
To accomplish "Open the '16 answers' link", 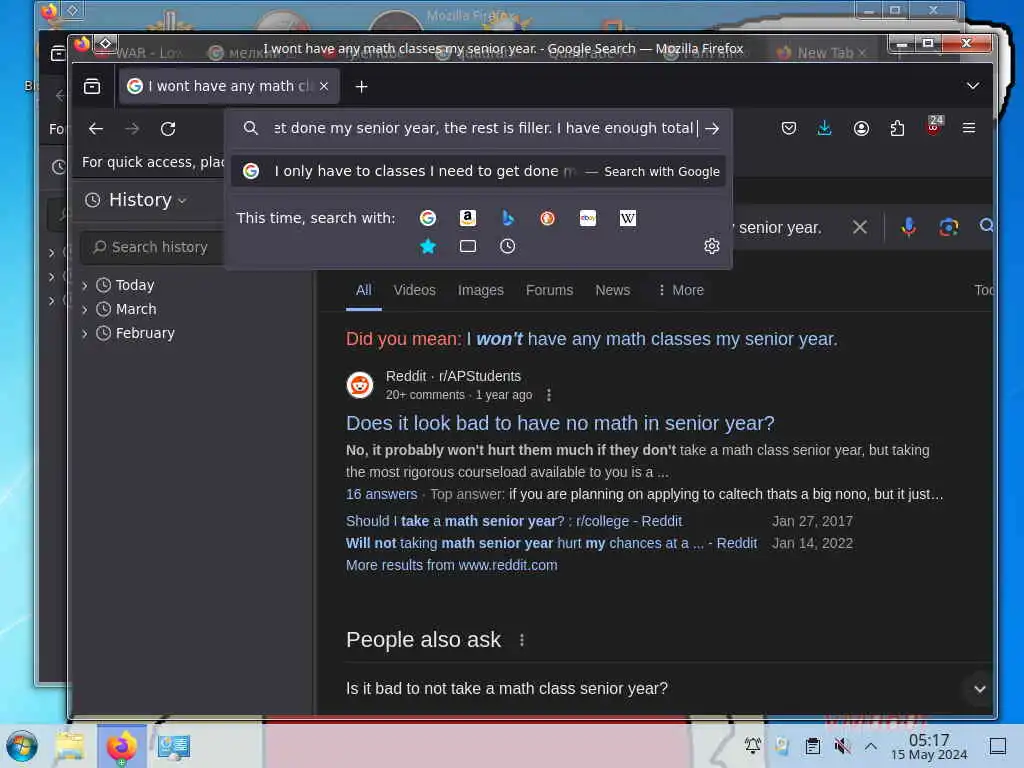I will (x=381, y=494).
